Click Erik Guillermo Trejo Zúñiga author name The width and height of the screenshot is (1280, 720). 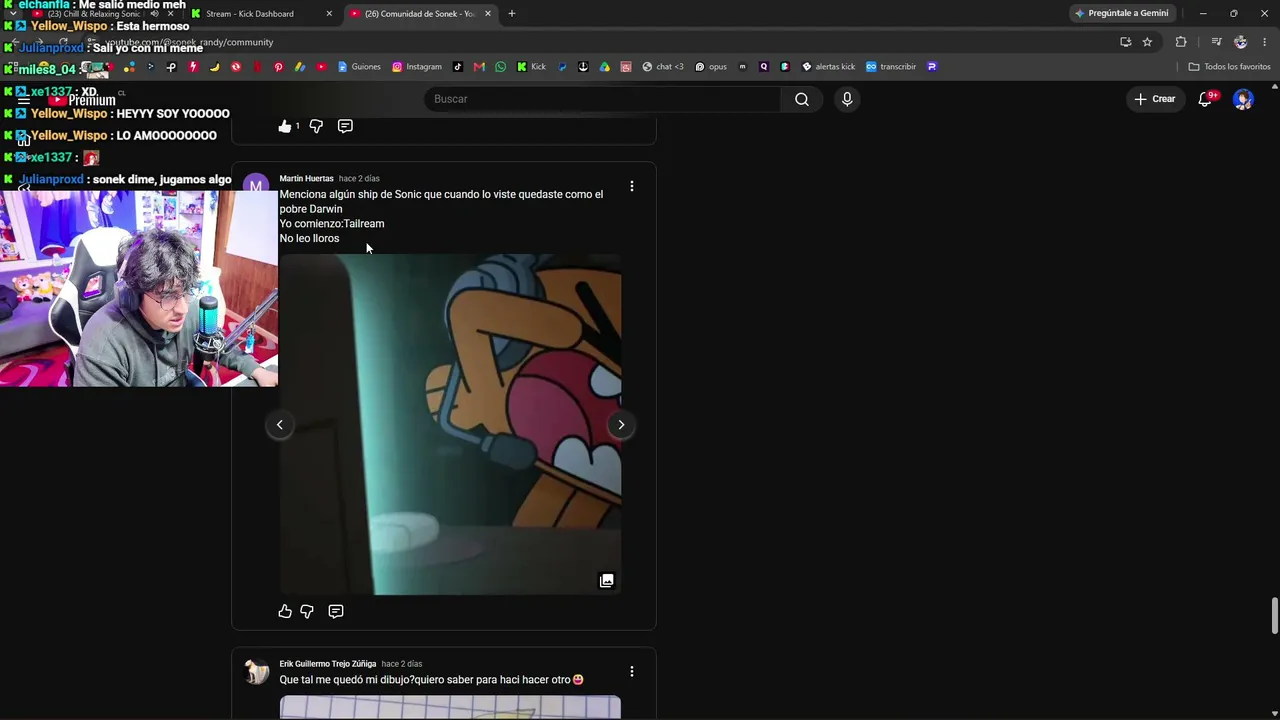click(x=328, y=664)
